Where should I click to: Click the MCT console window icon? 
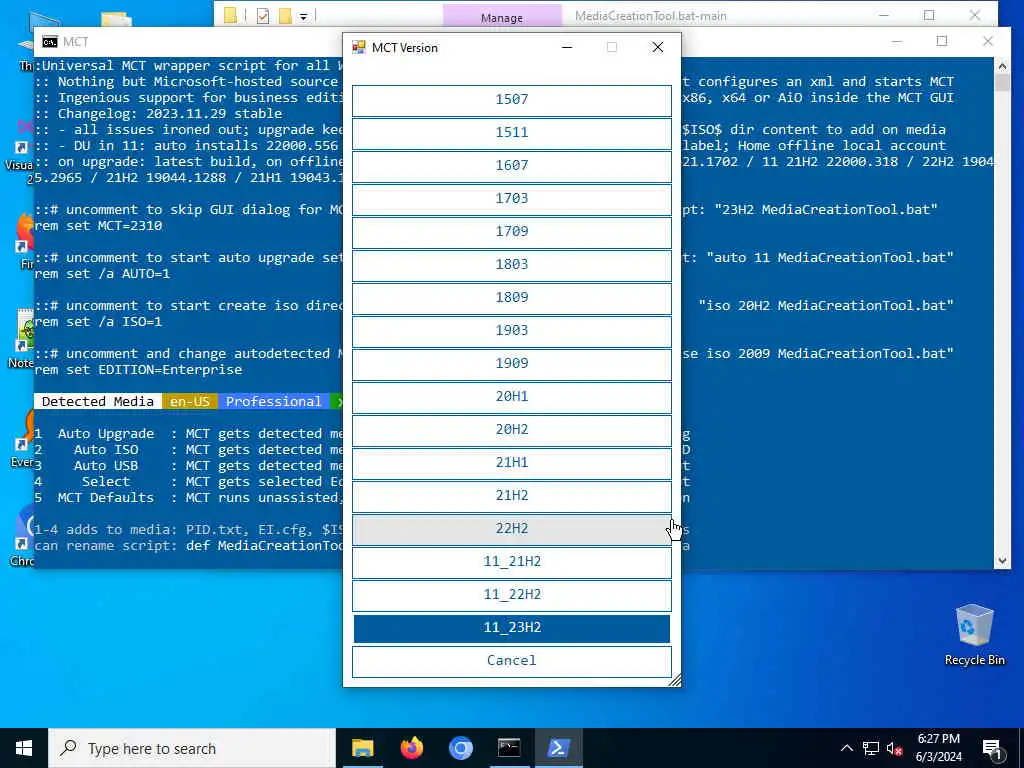50,42
